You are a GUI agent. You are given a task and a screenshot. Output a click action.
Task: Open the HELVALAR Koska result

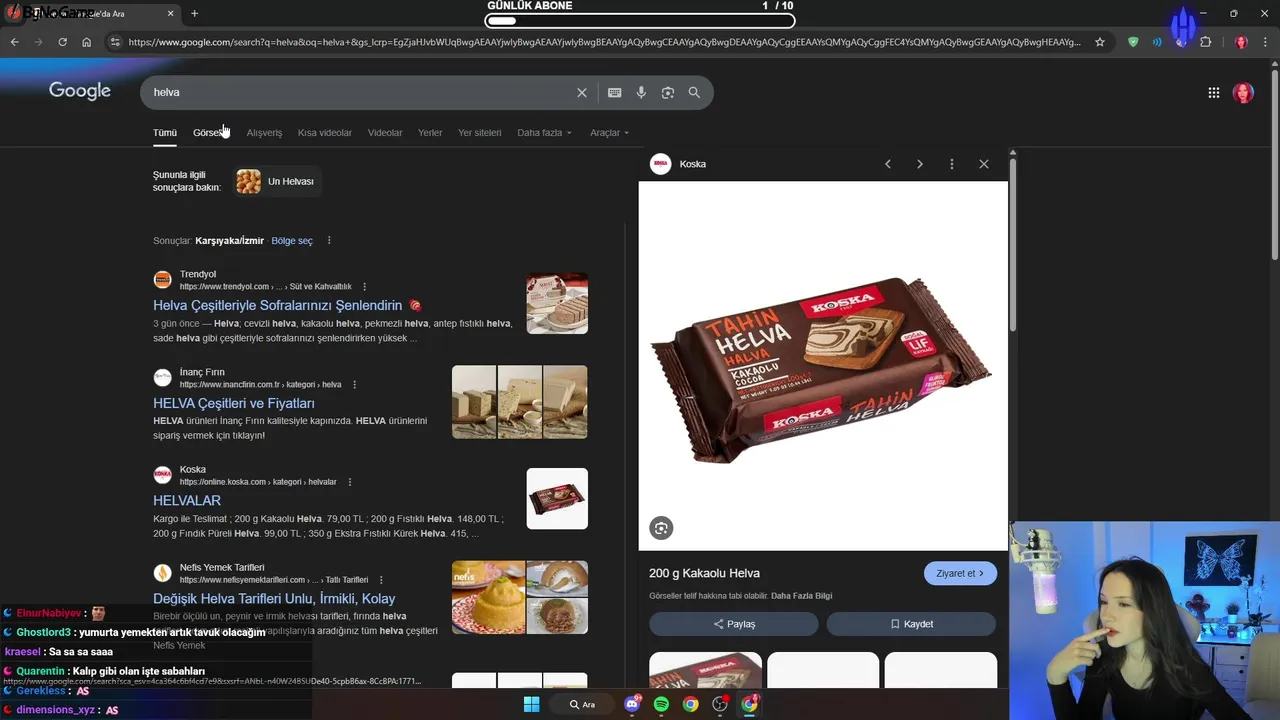coord(187,501)
